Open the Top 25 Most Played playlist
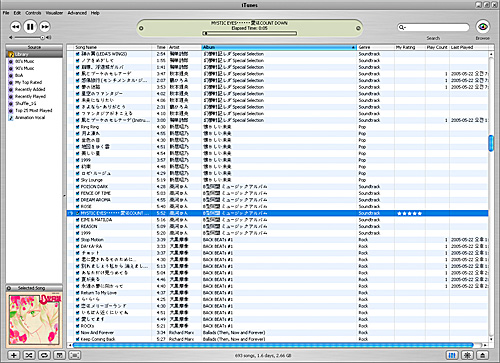The height and width of the screenshot is (363, 500). (x=34, y=110)
